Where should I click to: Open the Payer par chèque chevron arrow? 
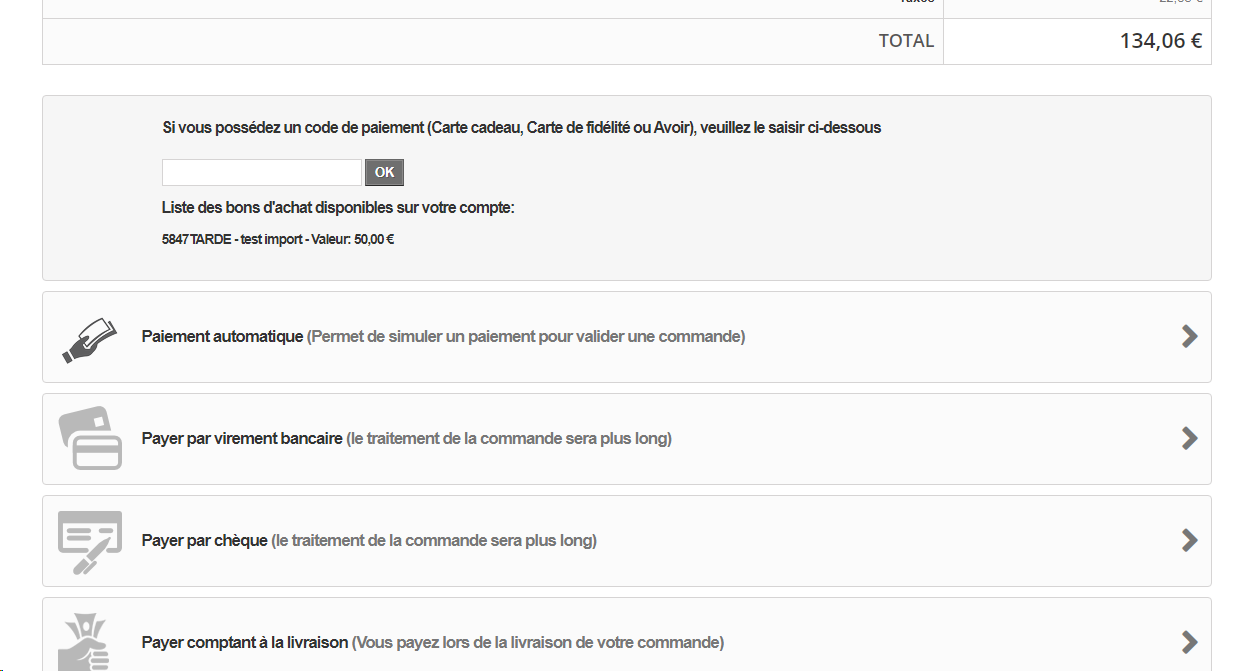[1189, 540]
